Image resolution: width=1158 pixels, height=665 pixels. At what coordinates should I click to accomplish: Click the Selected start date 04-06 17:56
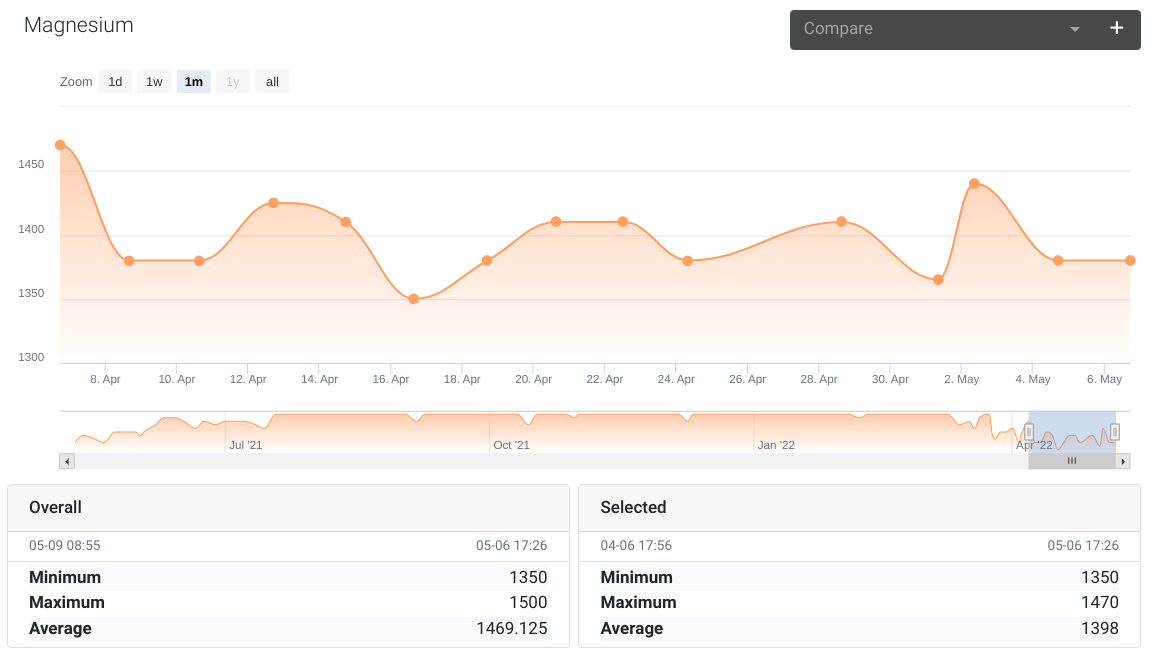tap(636, 546)
